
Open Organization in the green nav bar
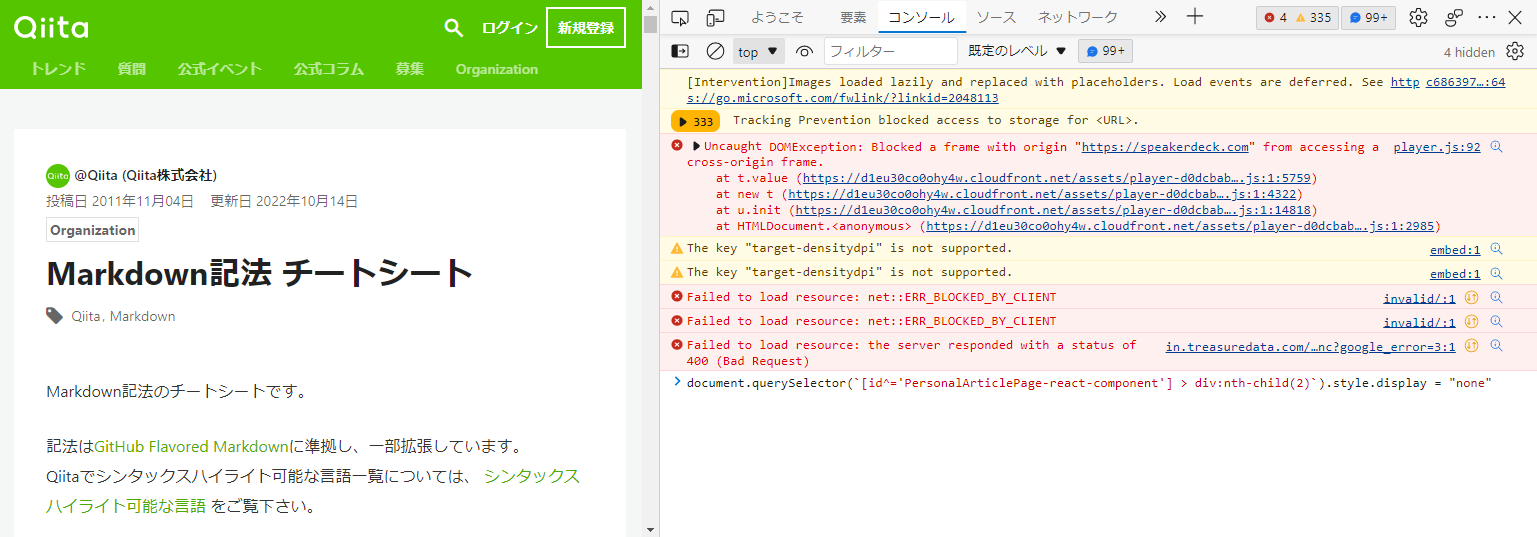497,69
